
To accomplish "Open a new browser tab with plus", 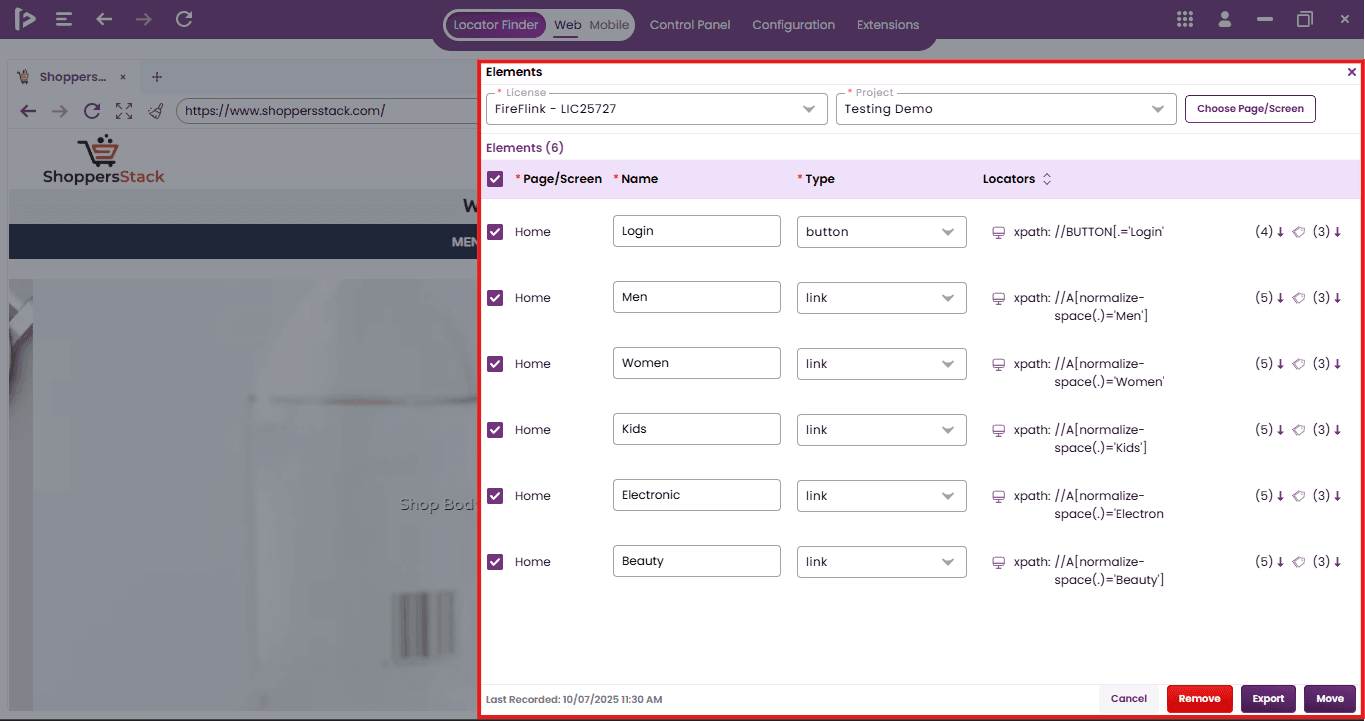I will (157, 77).
